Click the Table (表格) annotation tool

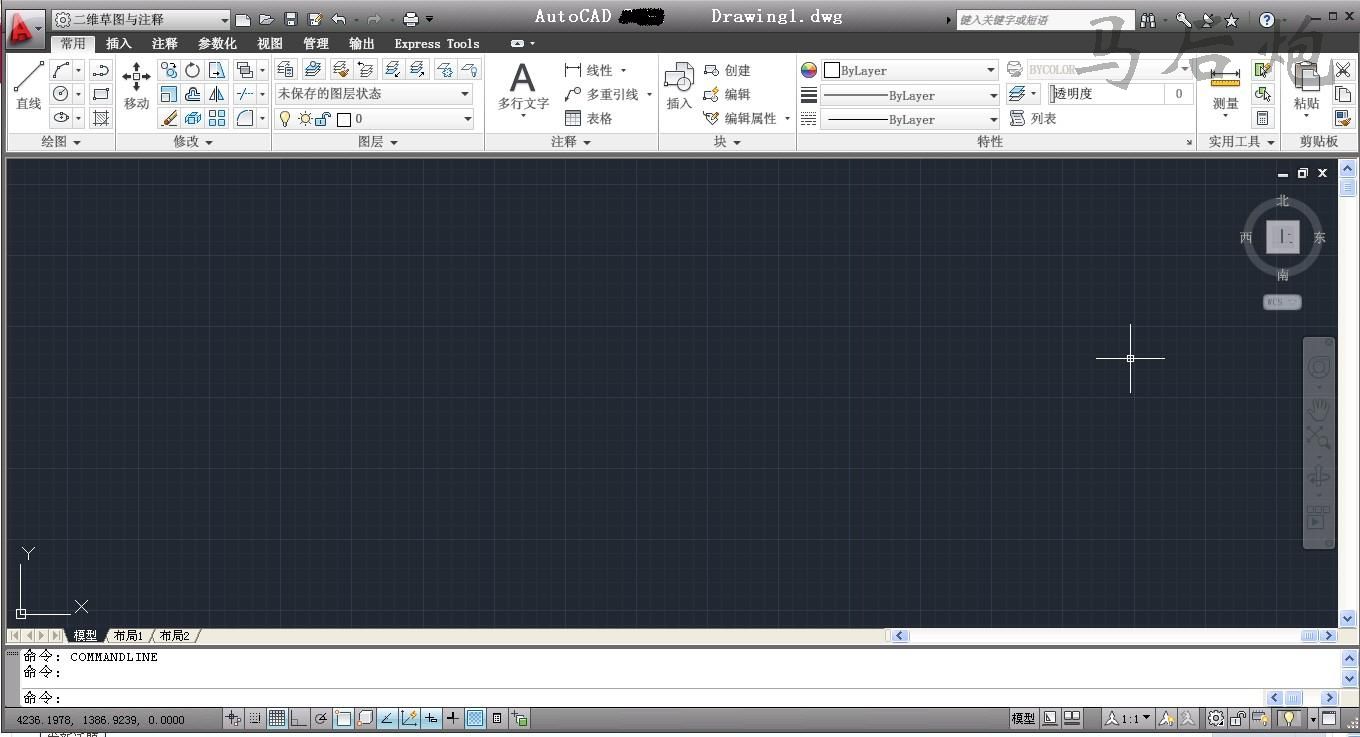[589, 118]
